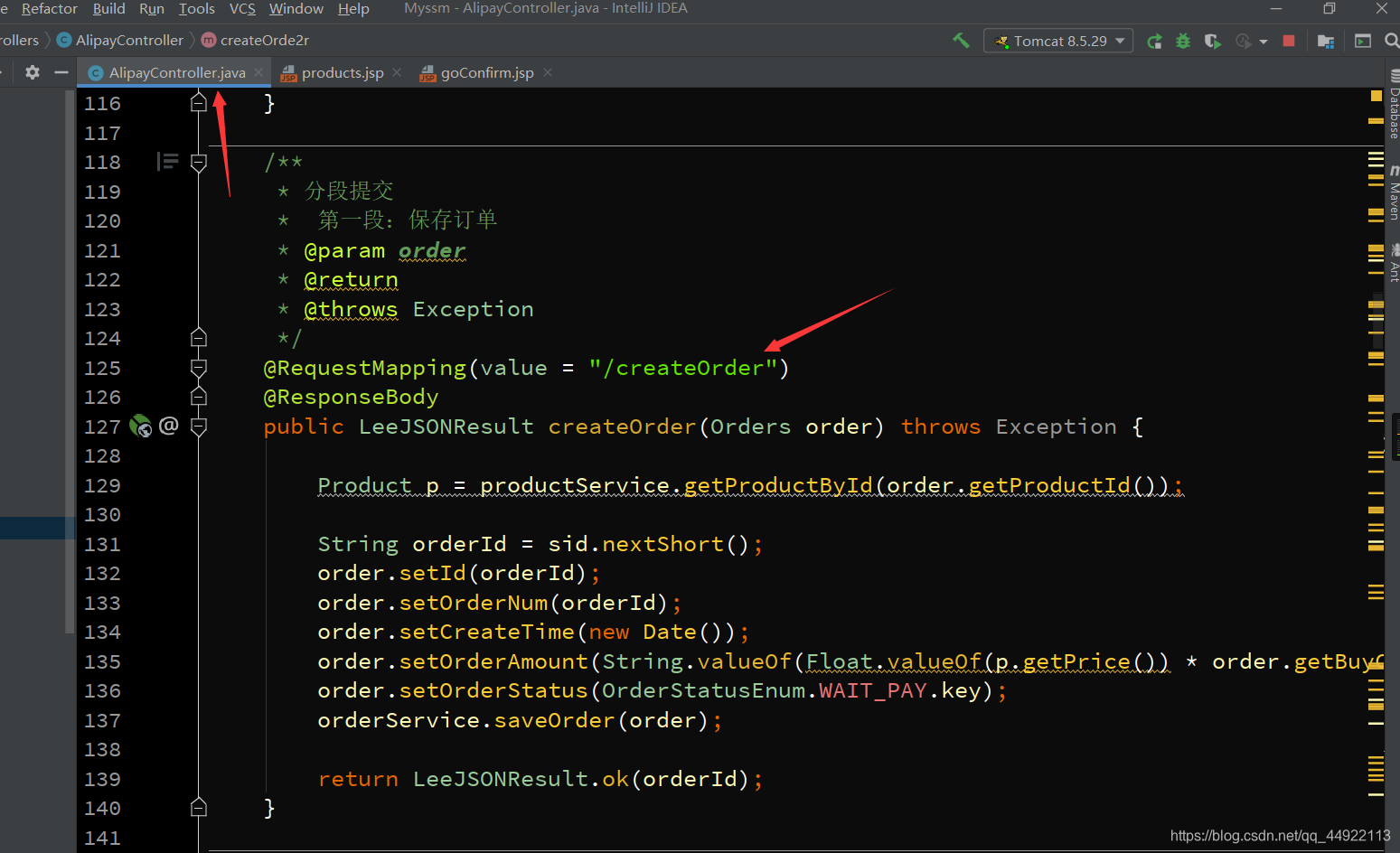
Task: Click the top warning stripe in error bar
Action: [x=1376, y=120]
